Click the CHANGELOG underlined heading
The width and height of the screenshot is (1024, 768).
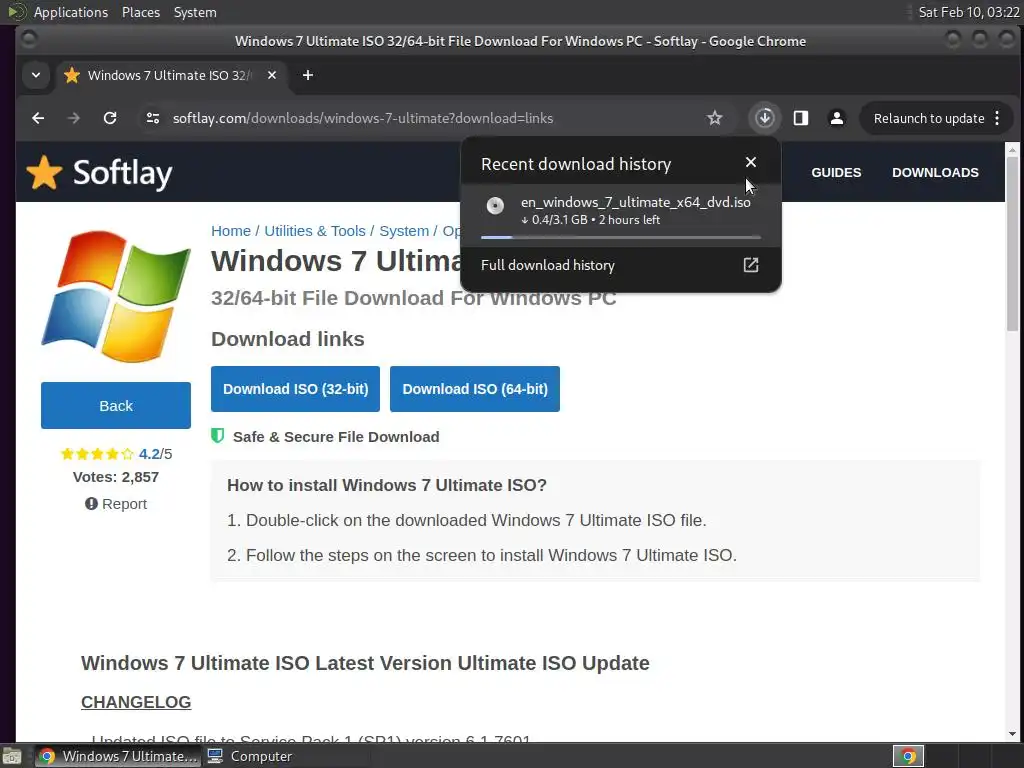pyautogui.click(x=136, y=702)
